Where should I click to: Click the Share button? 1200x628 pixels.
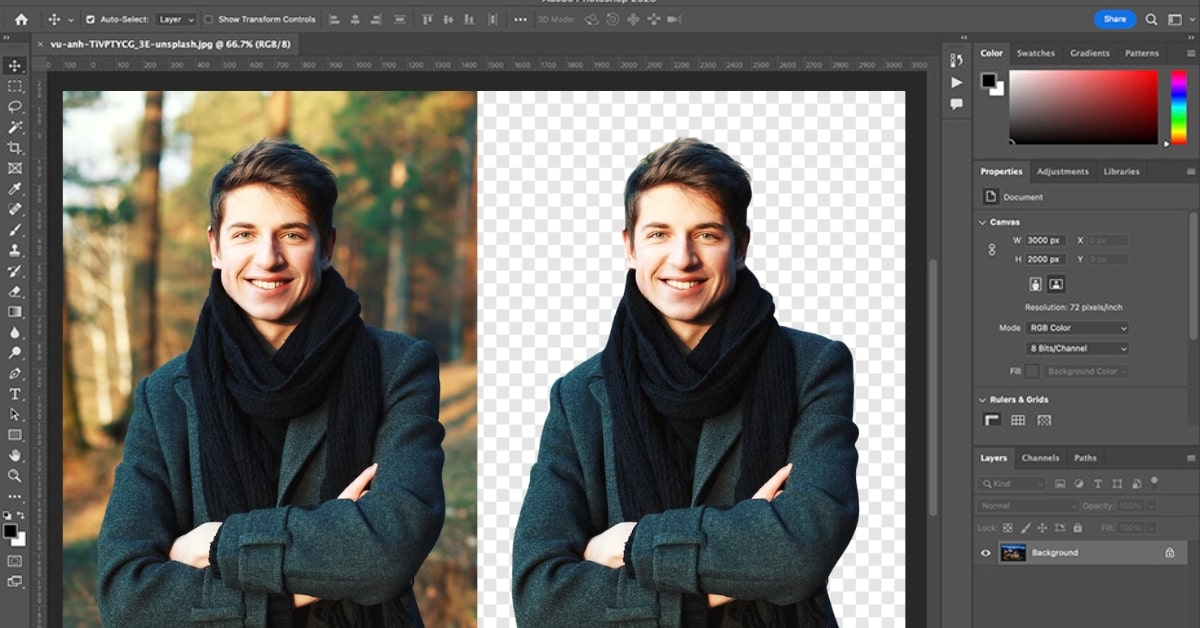[1115, 19]
